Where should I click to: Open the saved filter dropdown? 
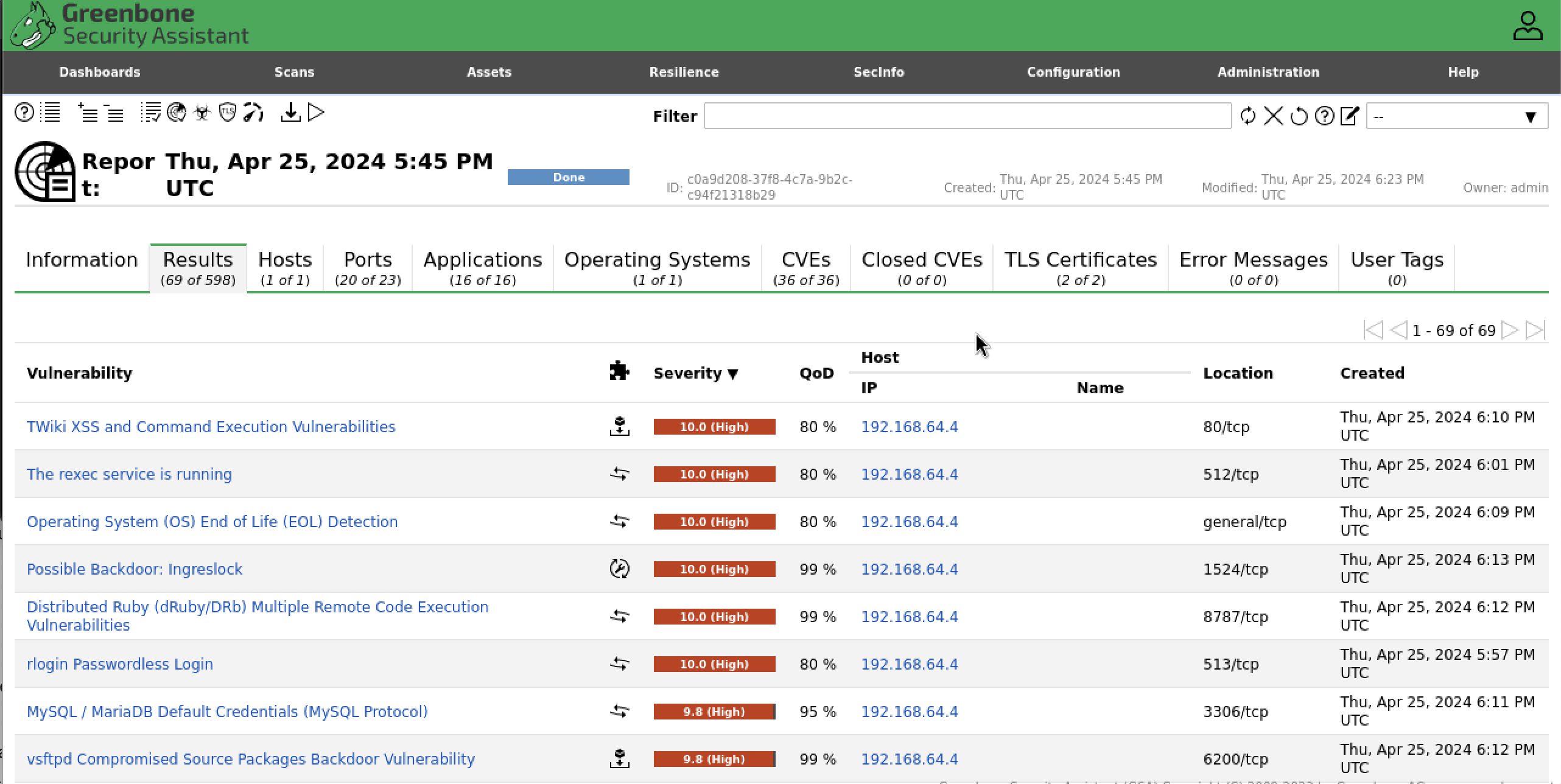(1457, 116)
